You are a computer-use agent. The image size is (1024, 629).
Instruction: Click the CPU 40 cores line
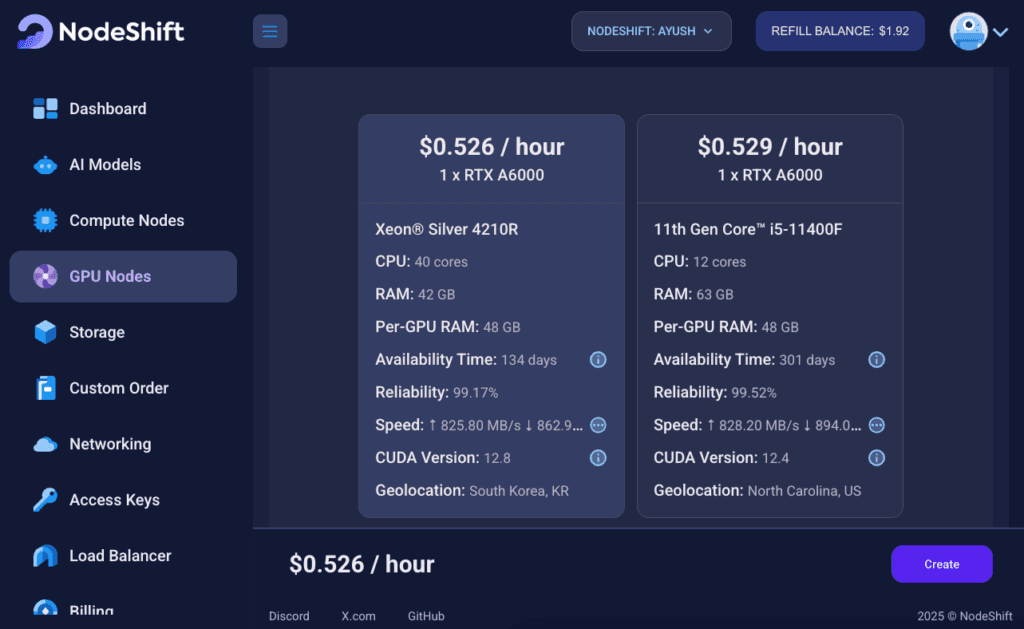421,262
